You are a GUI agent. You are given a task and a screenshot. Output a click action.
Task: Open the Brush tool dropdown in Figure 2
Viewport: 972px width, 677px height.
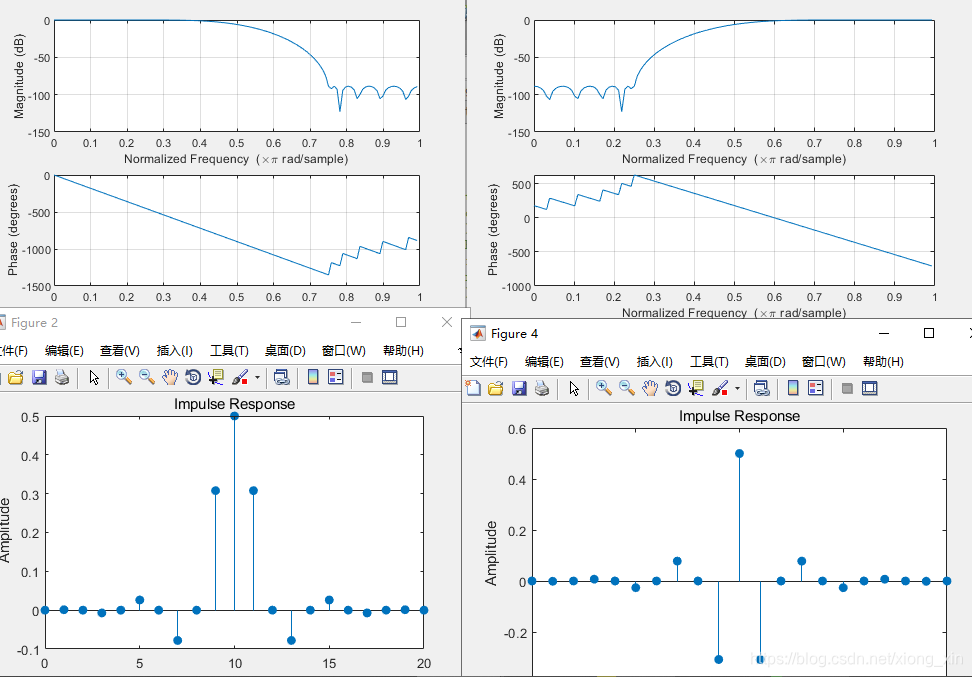tap(256, 378)
